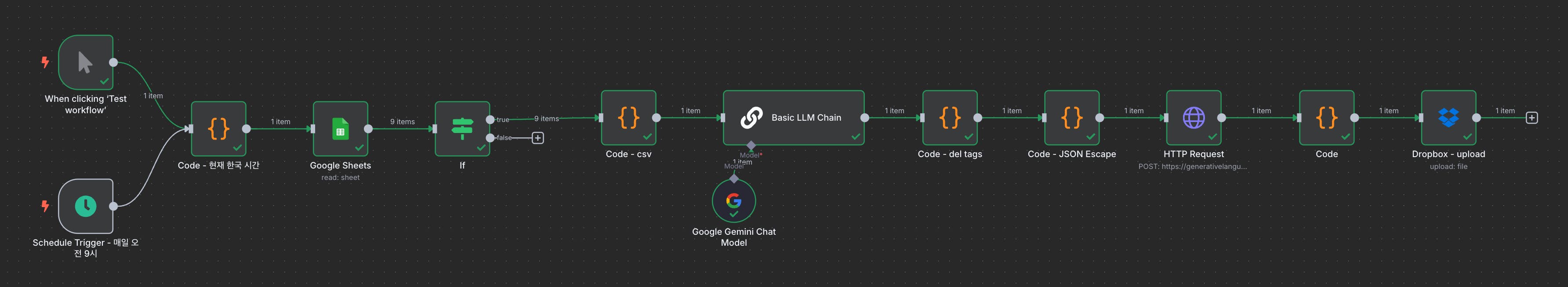Click the output port of the Schedule Trigger node

click(113, 206)
